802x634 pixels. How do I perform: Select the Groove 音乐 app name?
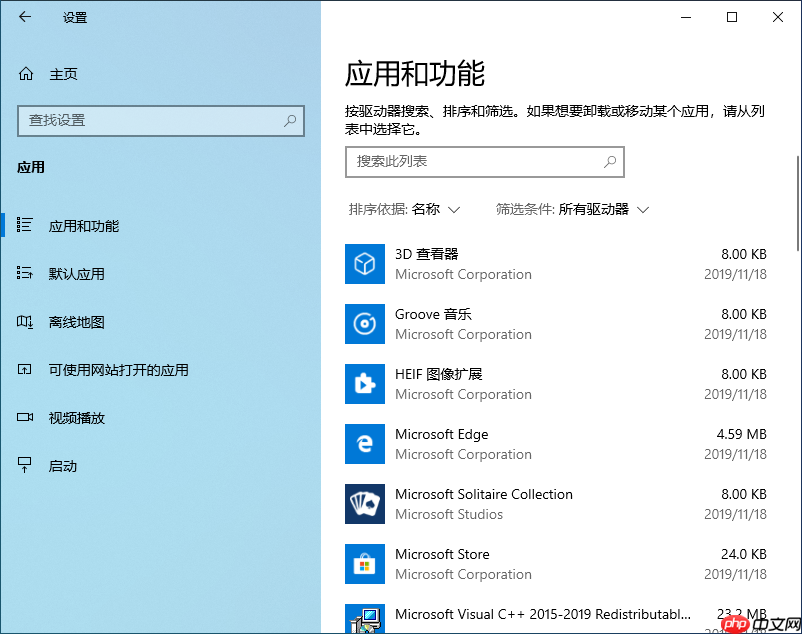click(x=433, y=314)
